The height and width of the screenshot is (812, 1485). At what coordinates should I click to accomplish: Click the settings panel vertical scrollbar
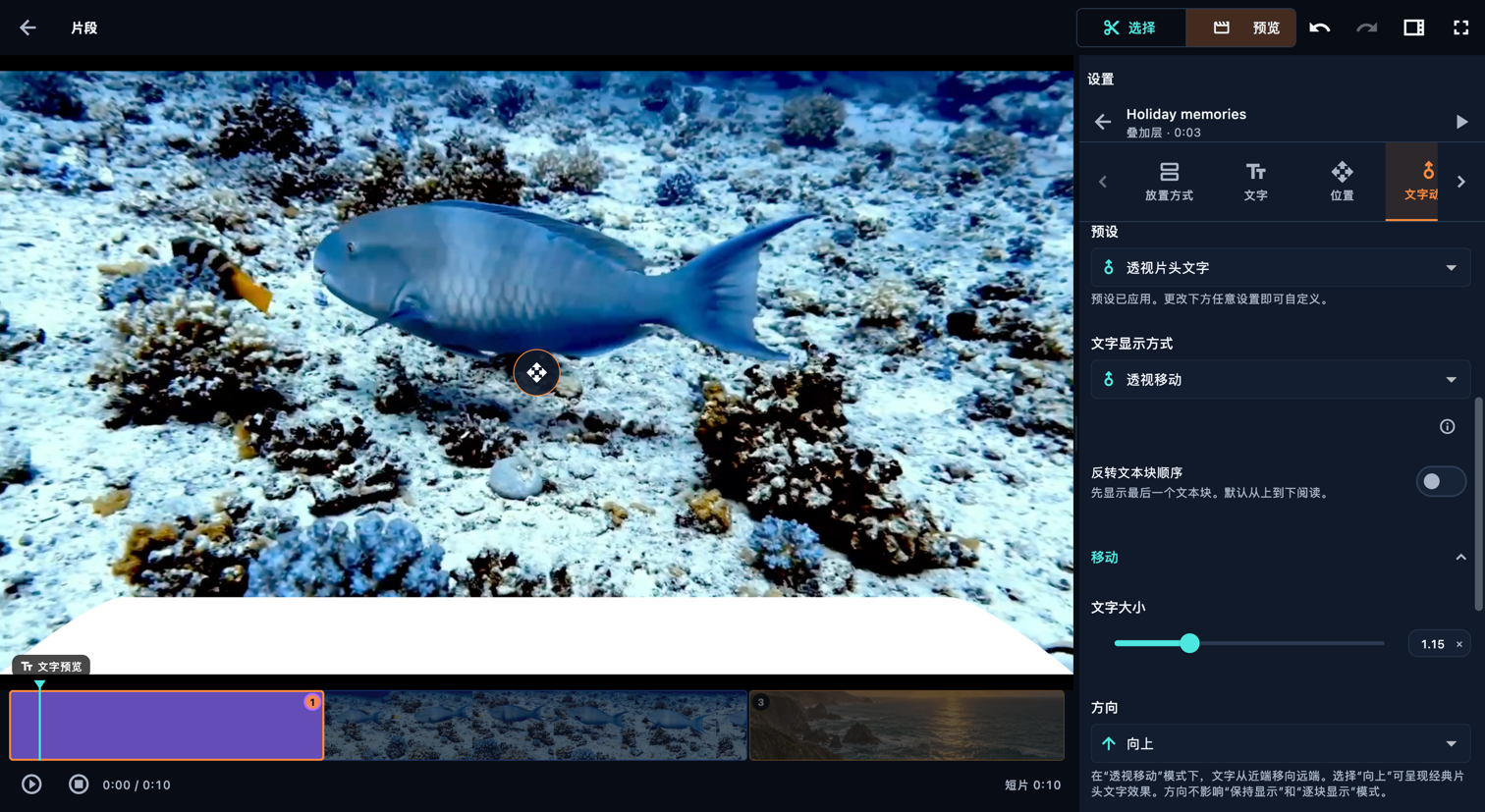(x=1478, y=504)
